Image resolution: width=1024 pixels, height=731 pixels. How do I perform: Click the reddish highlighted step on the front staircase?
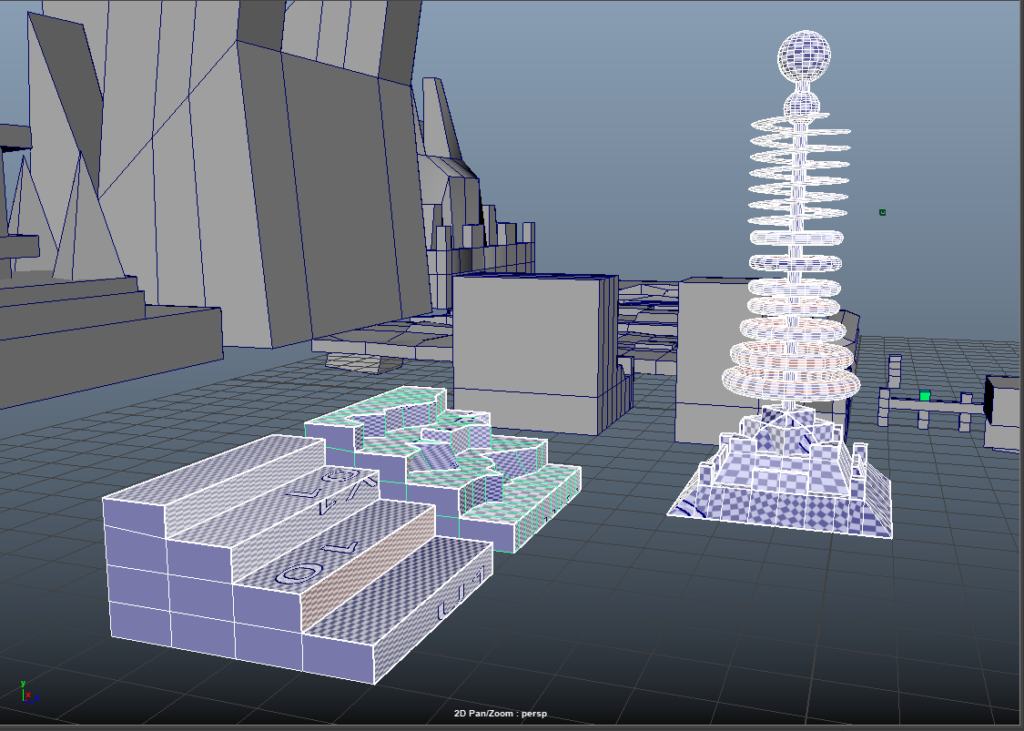pos(365,570)
